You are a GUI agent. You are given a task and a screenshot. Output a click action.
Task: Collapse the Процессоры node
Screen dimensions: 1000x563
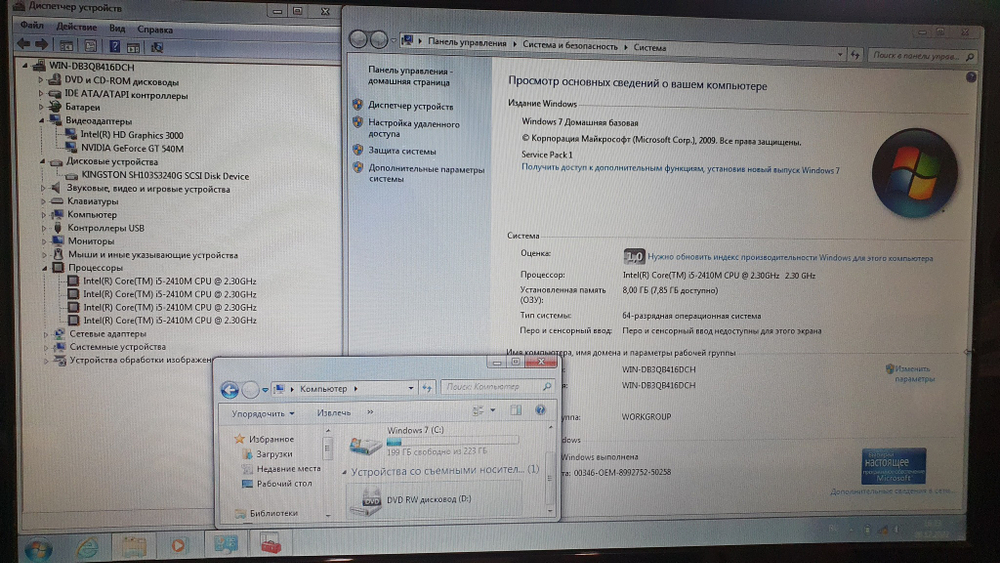click(x=45, y=268)
